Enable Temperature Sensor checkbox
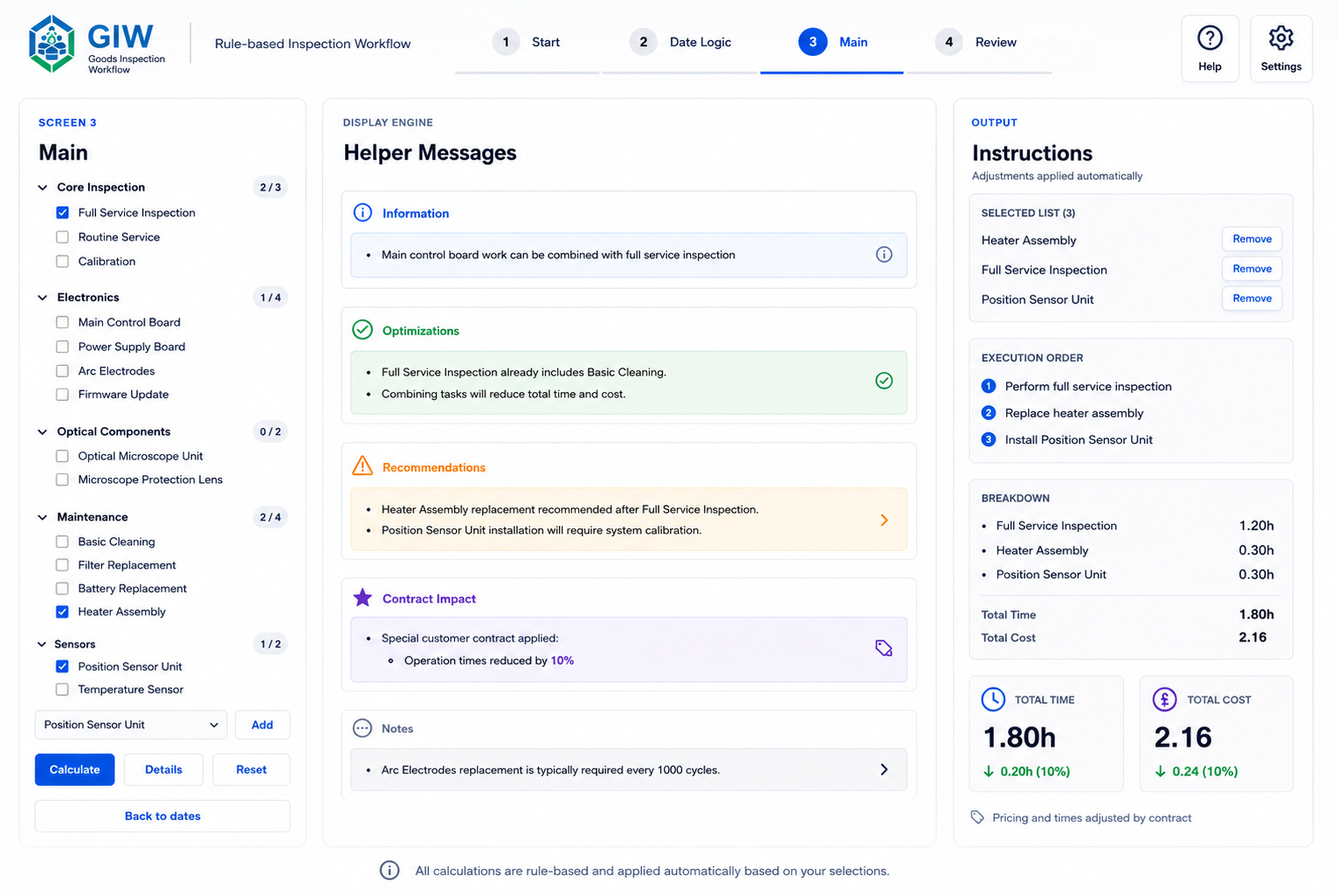 (62, 689)
